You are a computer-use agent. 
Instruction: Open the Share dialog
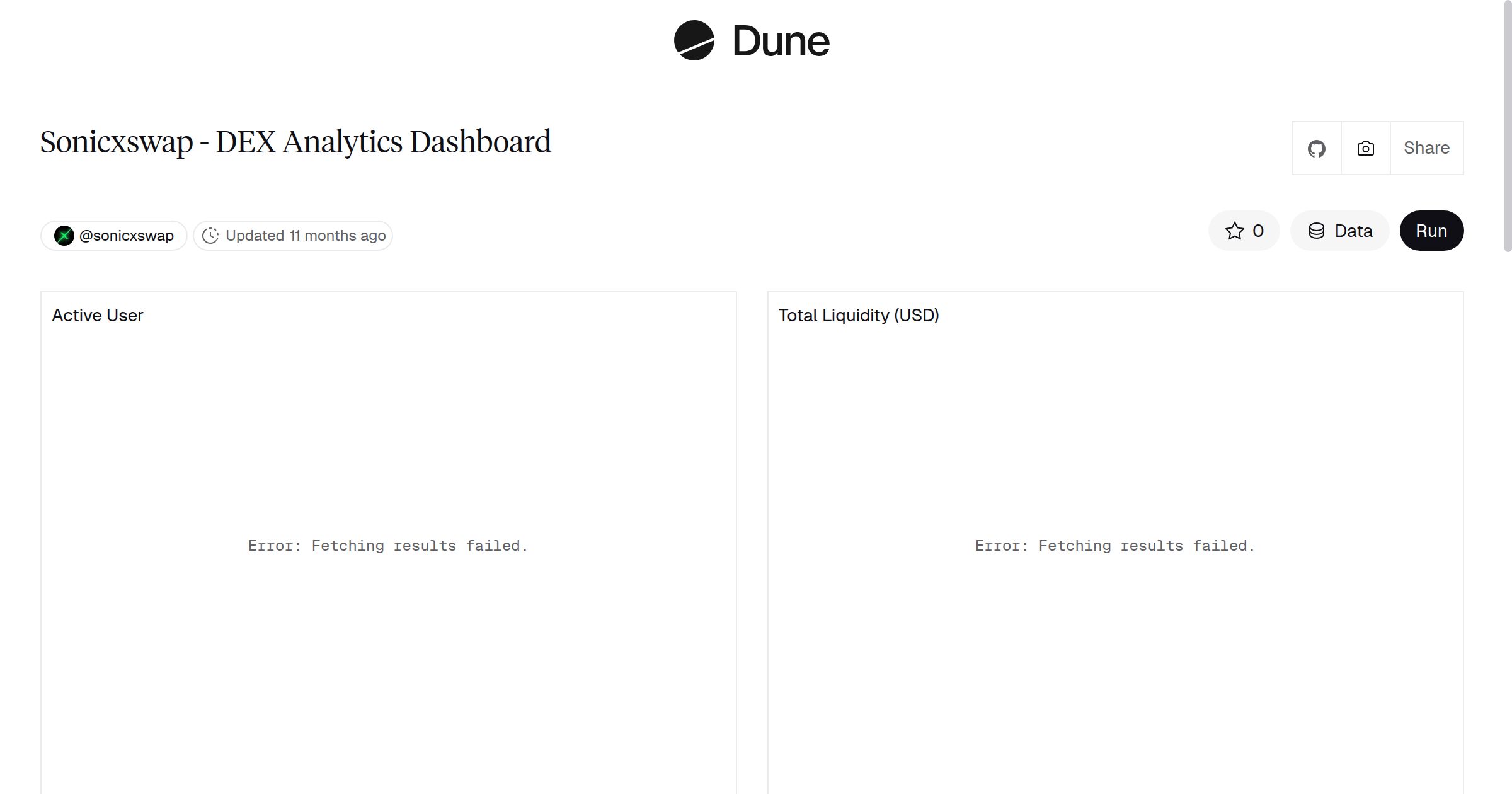(x=1426, y=148)
